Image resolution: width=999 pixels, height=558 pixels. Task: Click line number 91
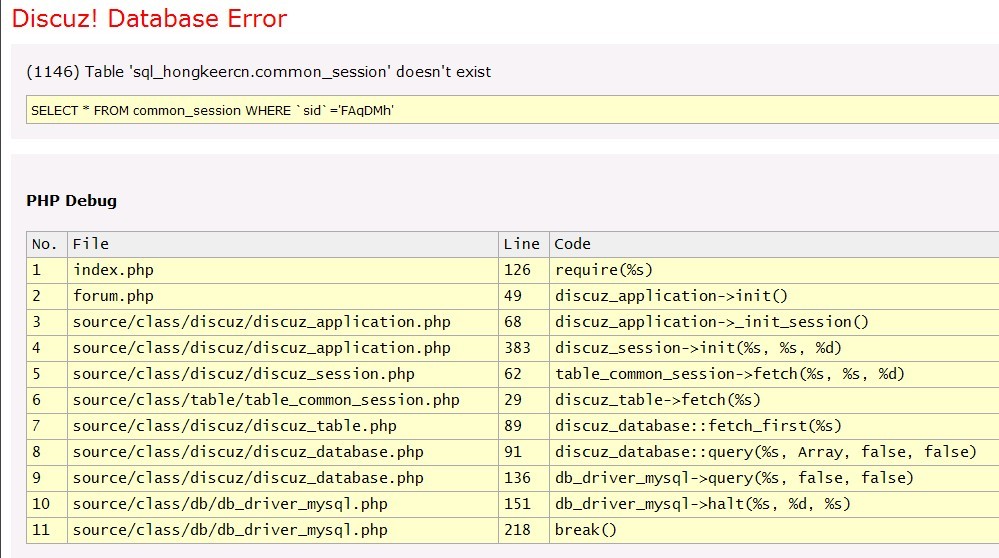coord(523,452)
